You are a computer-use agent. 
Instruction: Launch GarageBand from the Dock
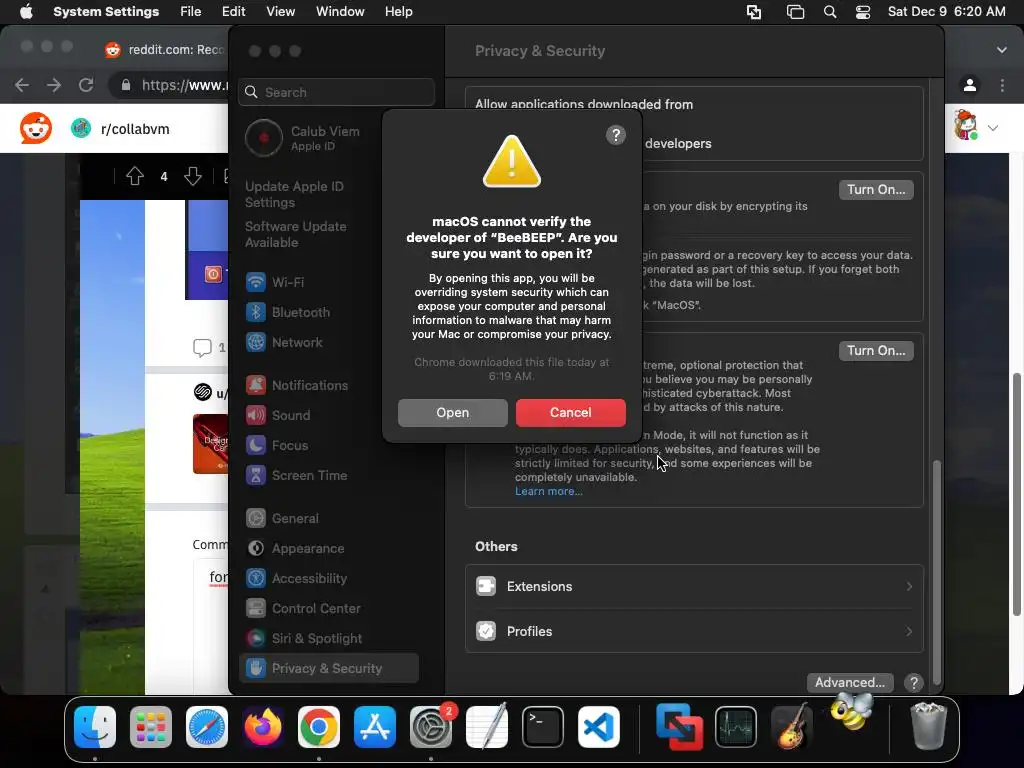pyautogui.click(x=792, y=727)
